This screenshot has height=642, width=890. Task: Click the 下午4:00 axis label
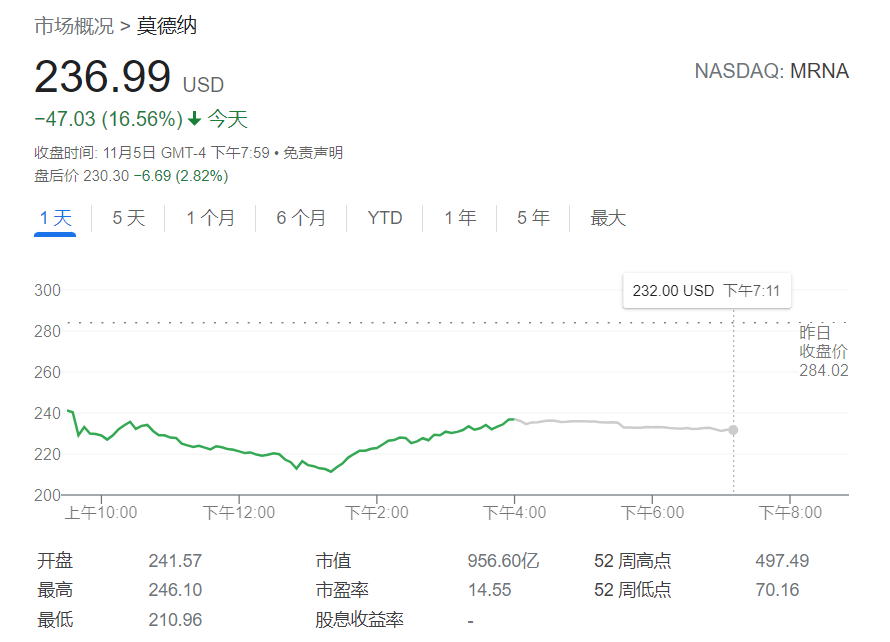click(x=514, y=513)
